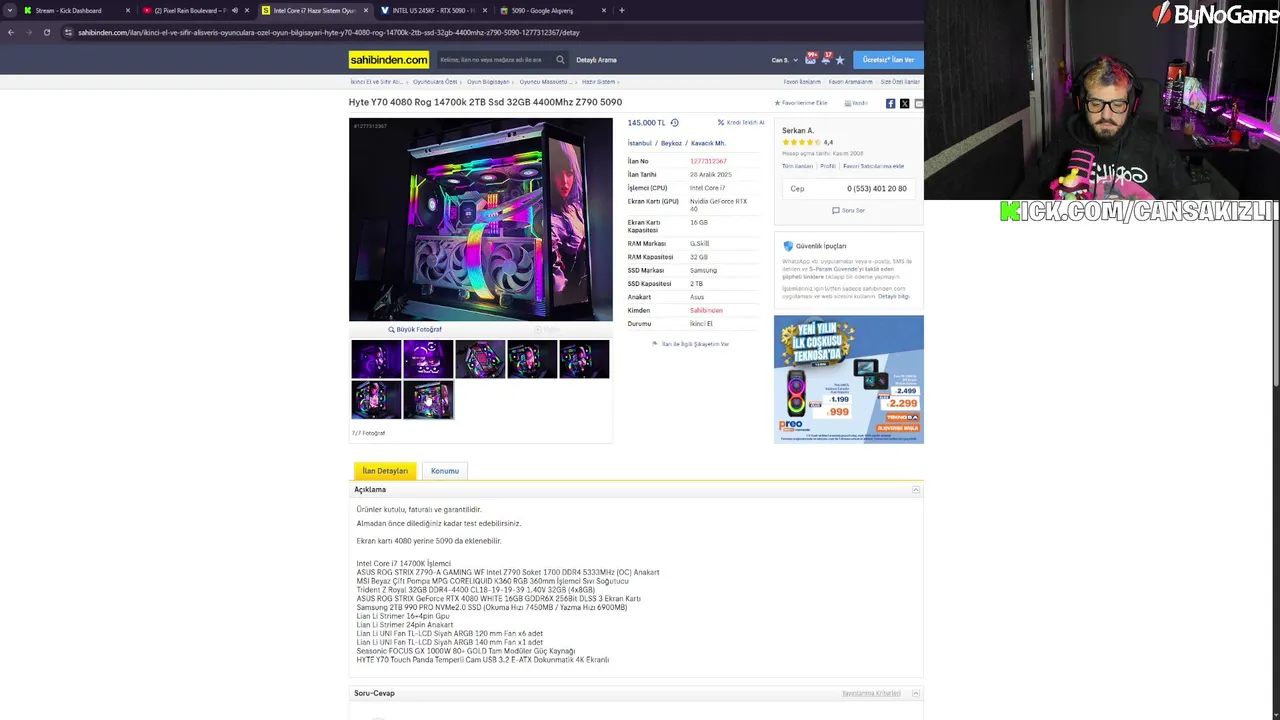This screenshot has height=720, width=1280.
Task: Reload the current page
Action: (x=46, y=33)
